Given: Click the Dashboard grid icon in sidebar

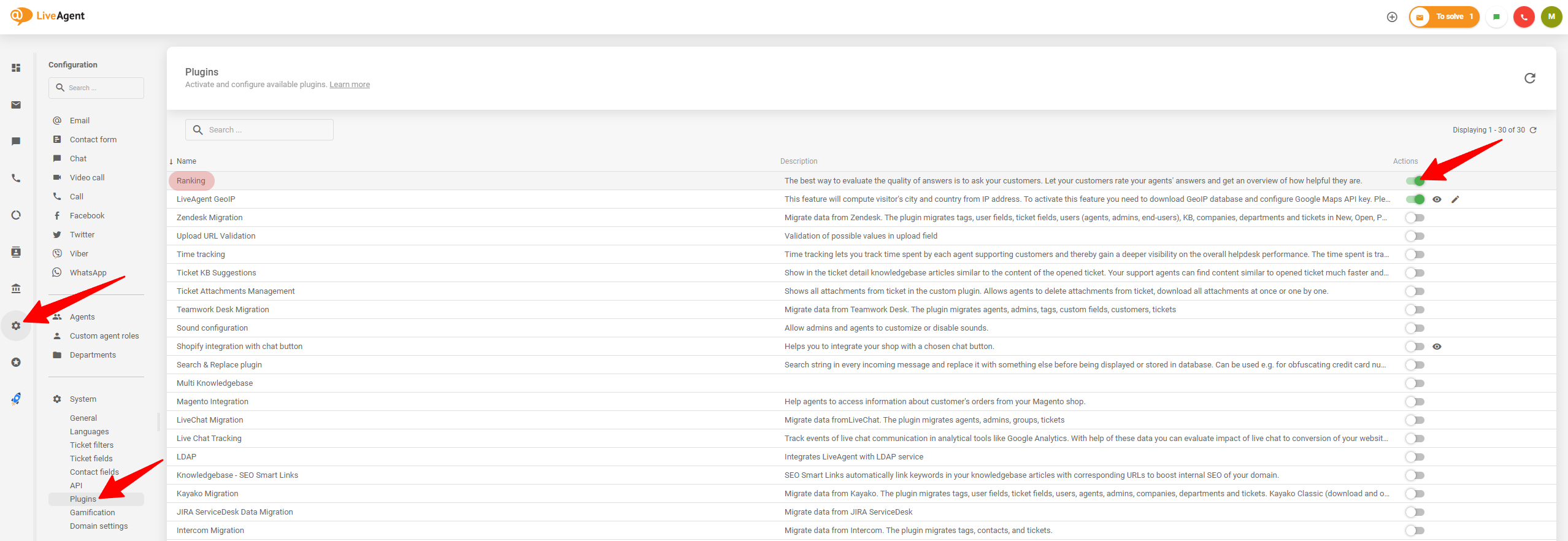Looking at the screenshot, I should click(16, 68).
